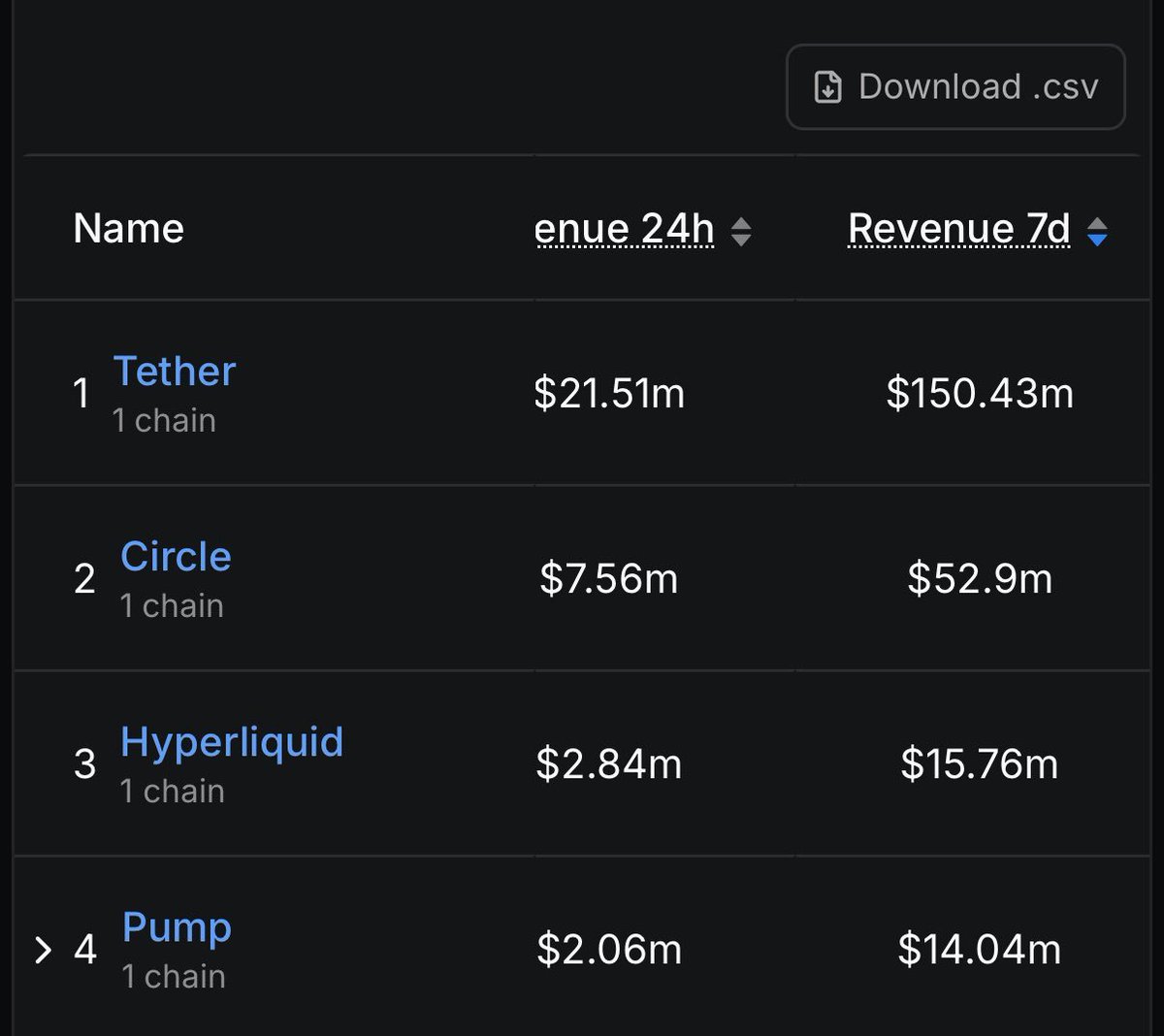Select Circle's $52.9m 7d revenue value

(980, 578)
